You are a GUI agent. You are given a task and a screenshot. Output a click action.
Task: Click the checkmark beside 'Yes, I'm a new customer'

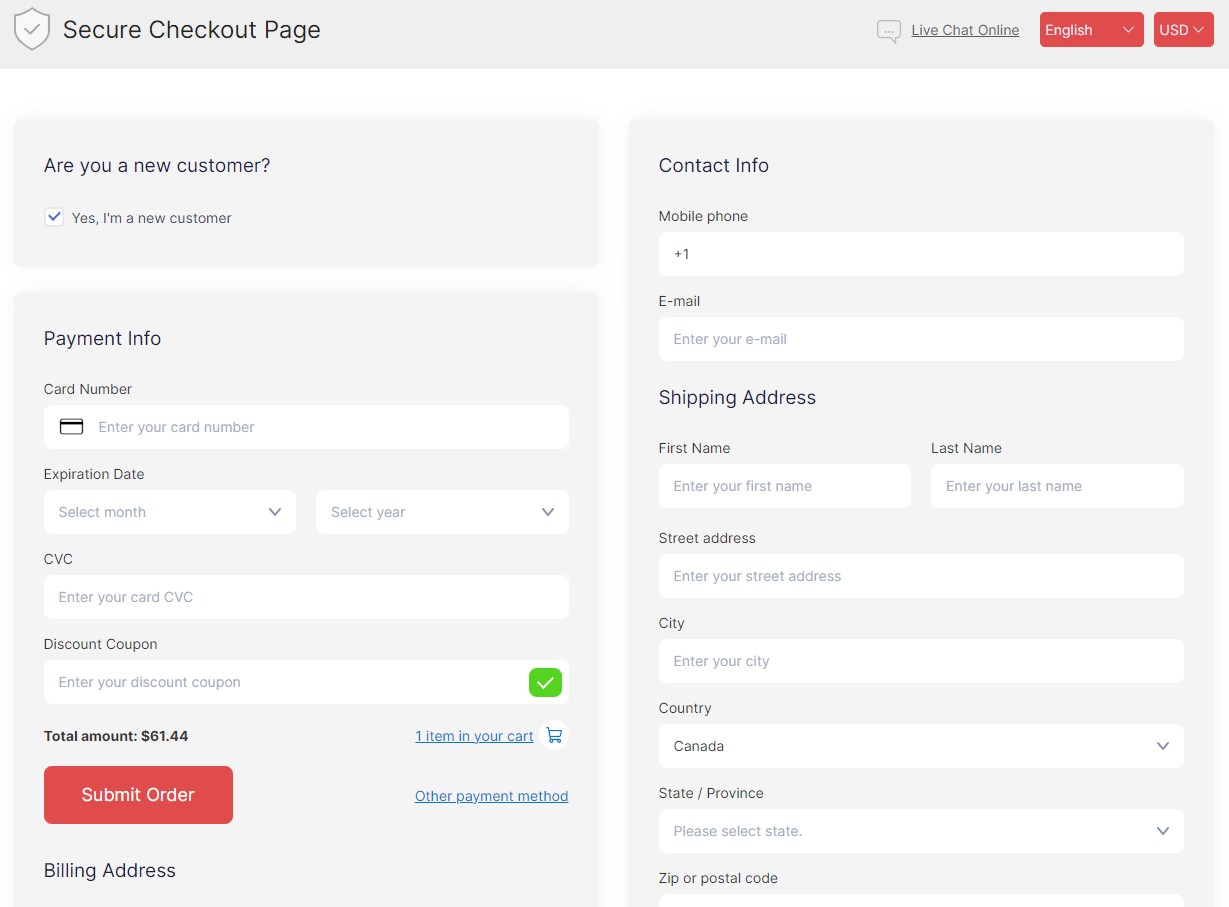pyautogui.click(x=54, y=216)
